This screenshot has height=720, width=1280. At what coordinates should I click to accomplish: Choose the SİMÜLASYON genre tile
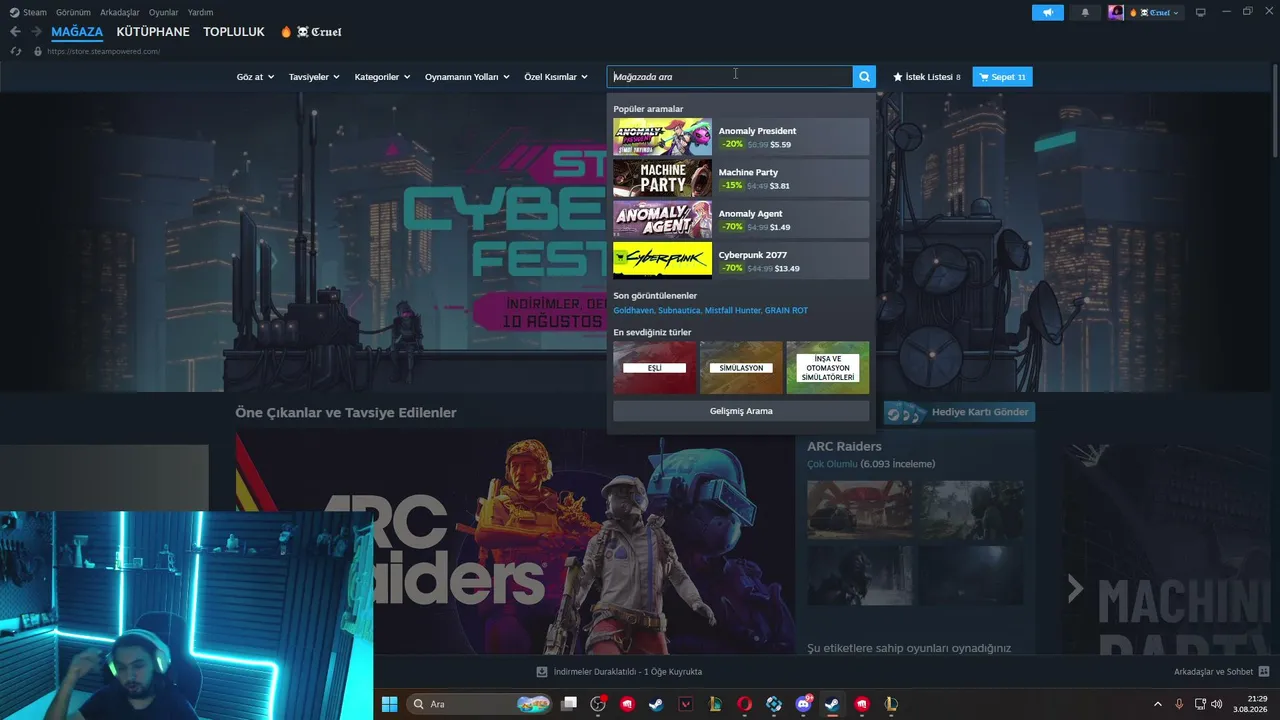point(741,367)
